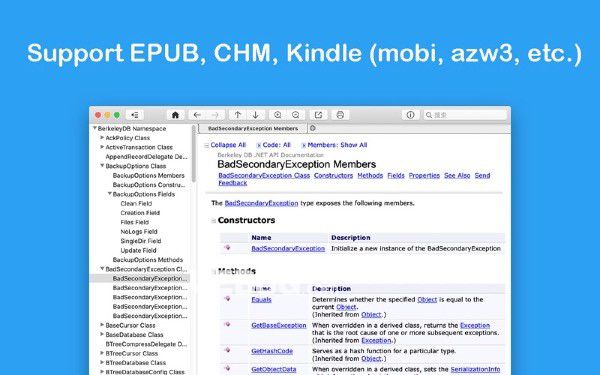
Task: Expand the BaseCursor Class node
Action: click(102, 325)
